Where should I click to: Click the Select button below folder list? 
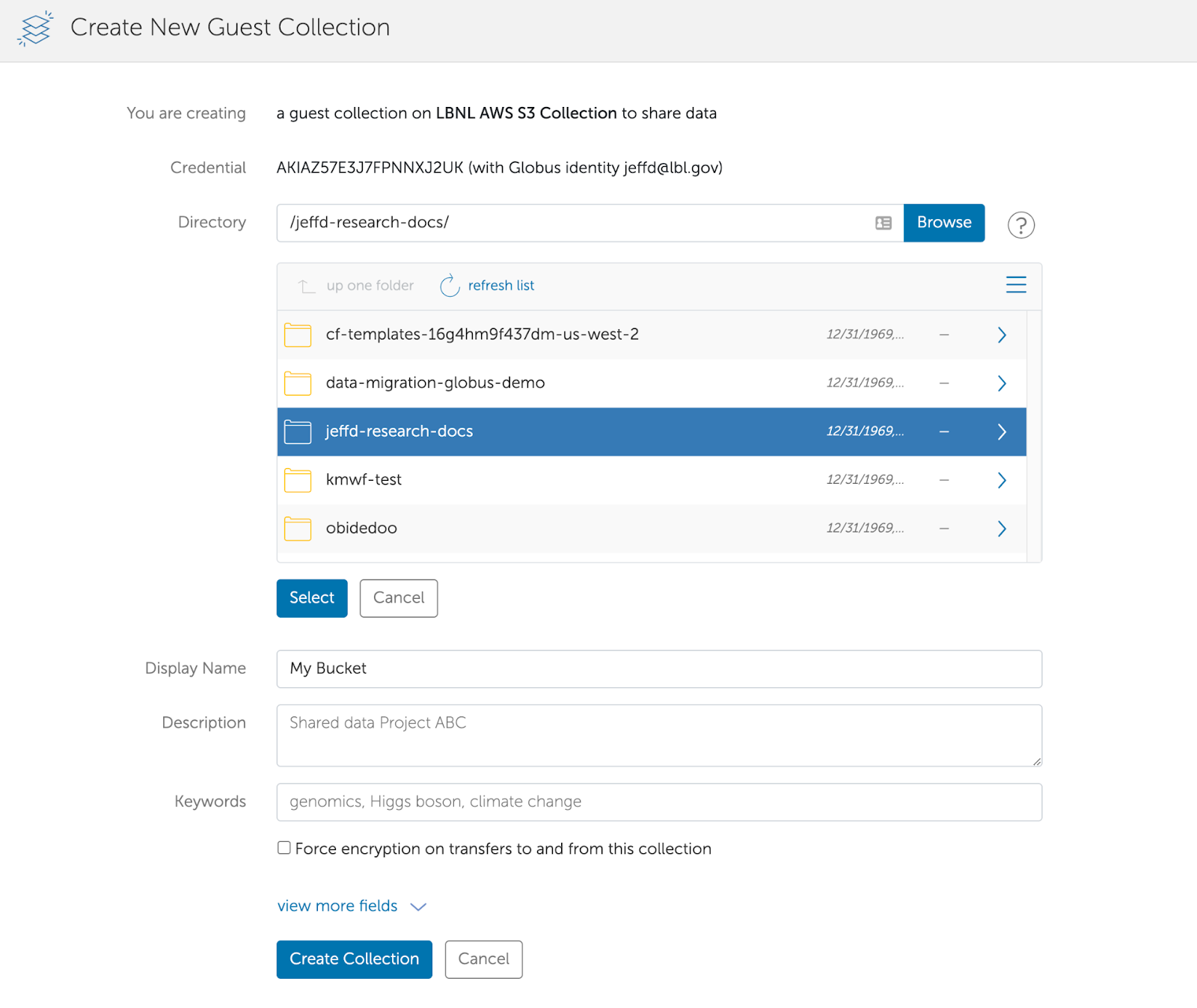(x=312, y=598)
